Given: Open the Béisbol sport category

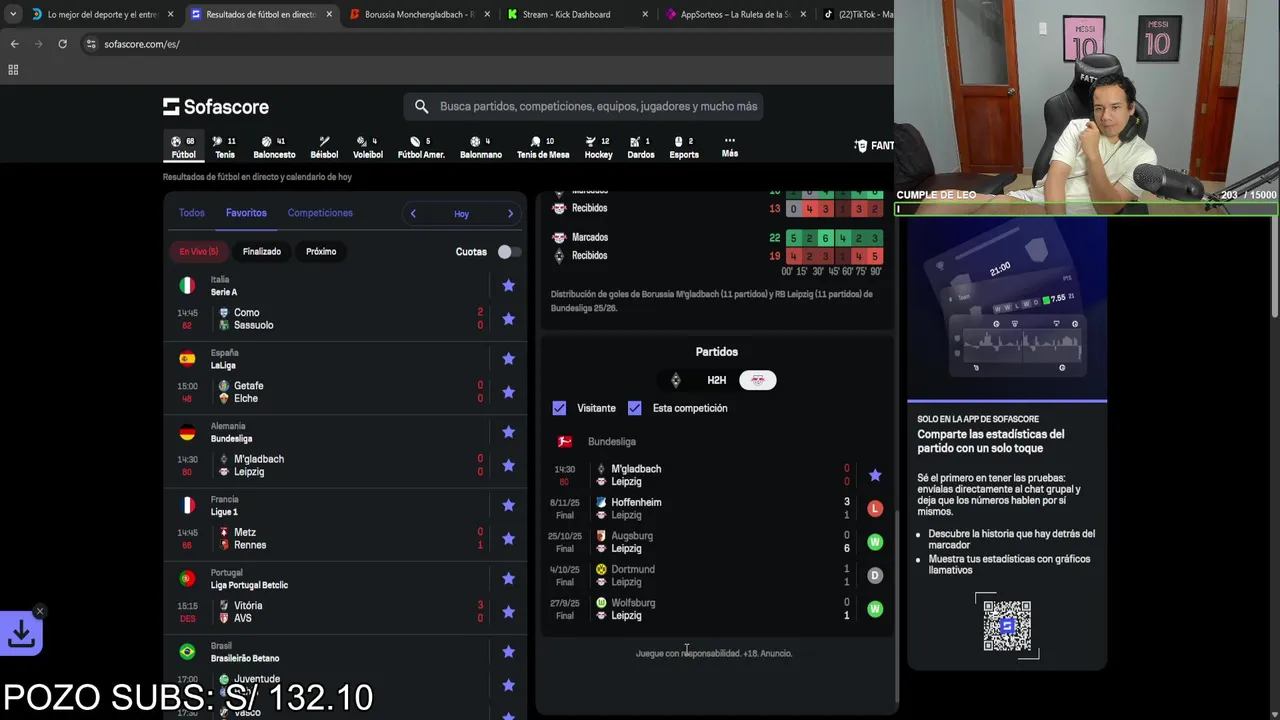Looking at the screenshot, I should pos(324,147).
